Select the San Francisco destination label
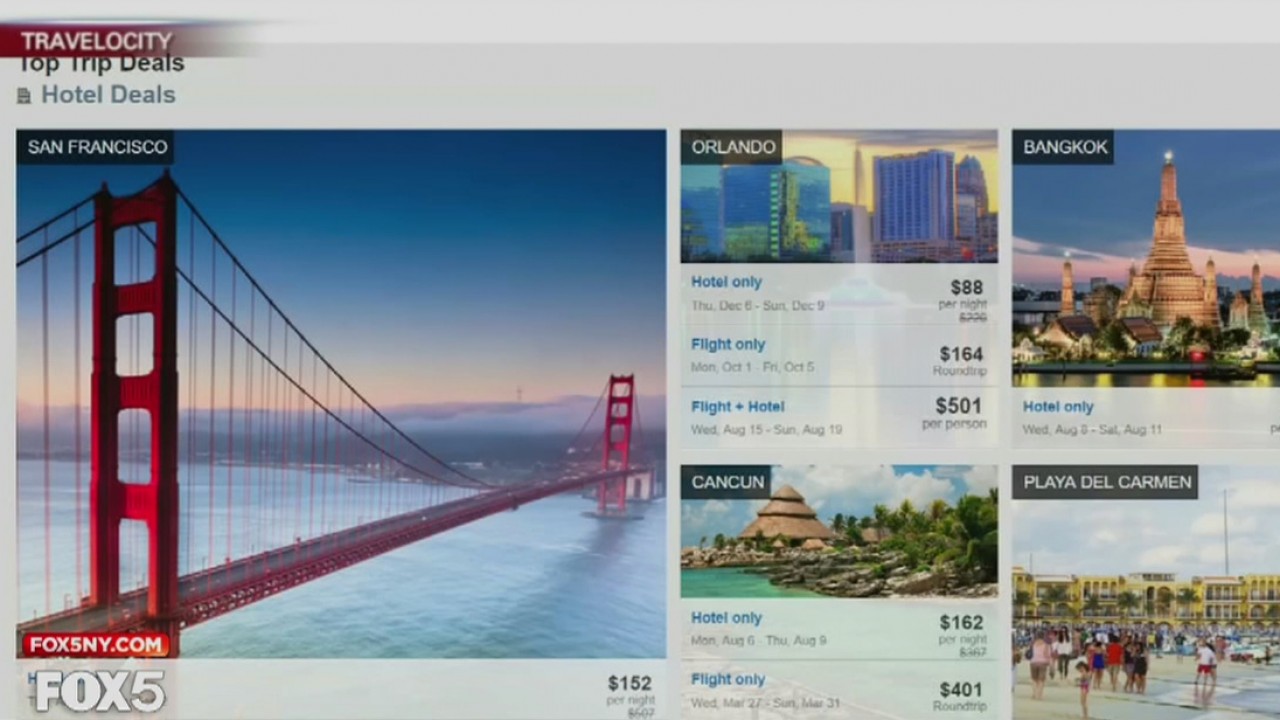The width and height of the screenshot is (1280, 720). [x=97, y=147]
